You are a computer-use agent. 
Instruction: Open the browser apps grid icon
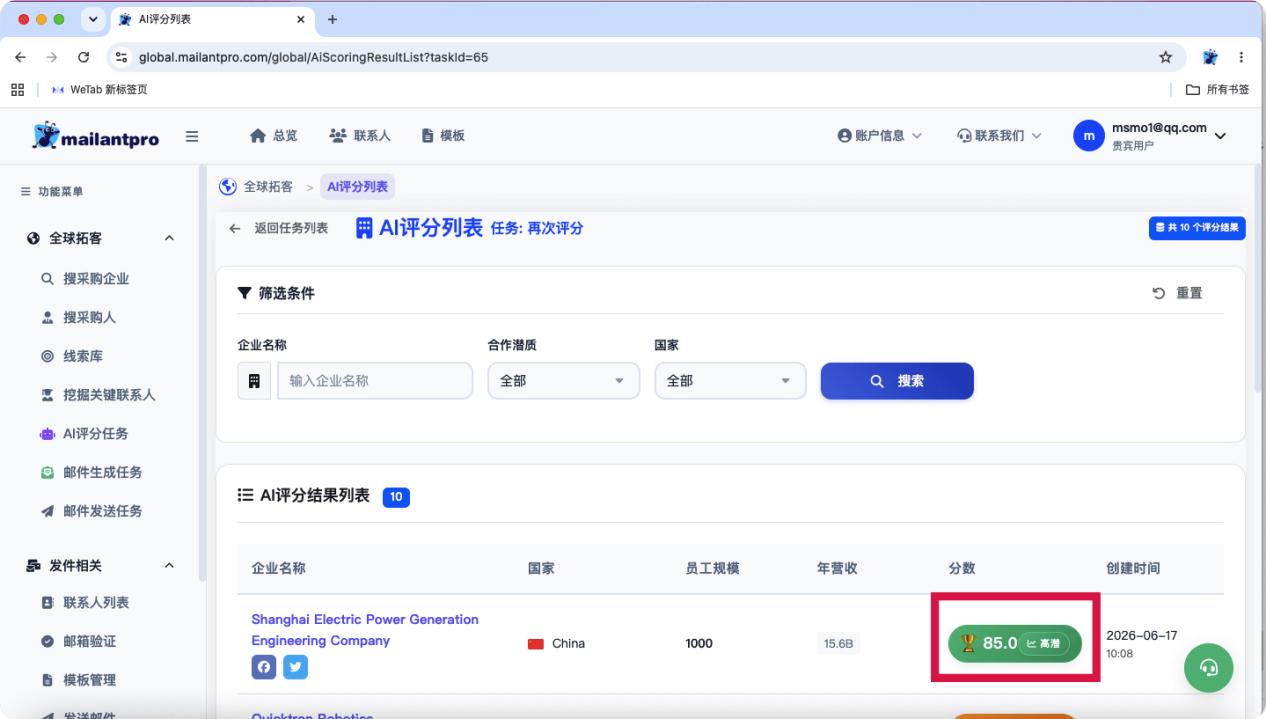17,90
